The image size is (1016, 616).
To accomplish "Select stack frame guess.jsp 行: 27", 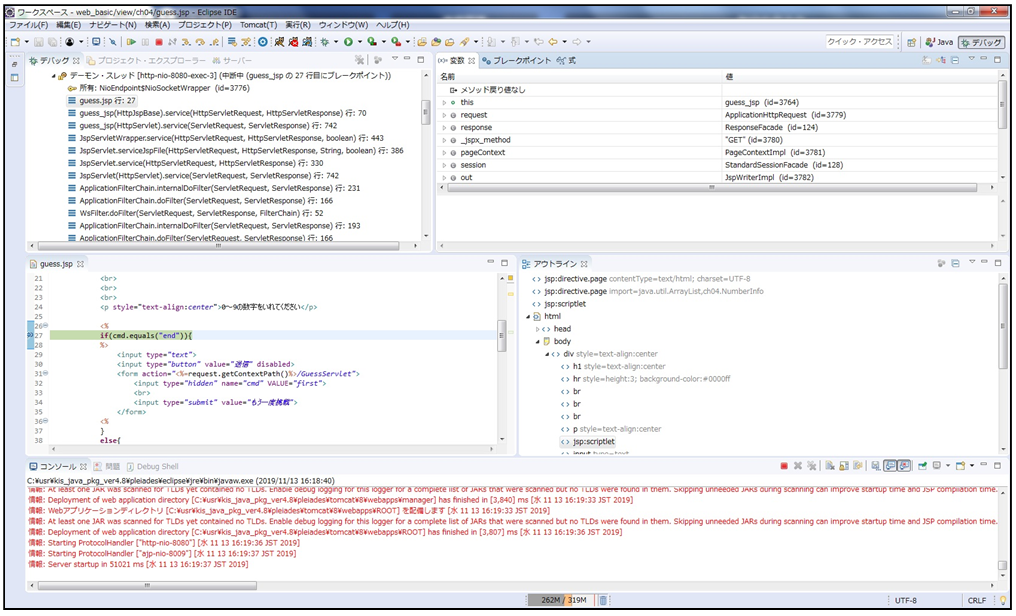I will 107,101.
